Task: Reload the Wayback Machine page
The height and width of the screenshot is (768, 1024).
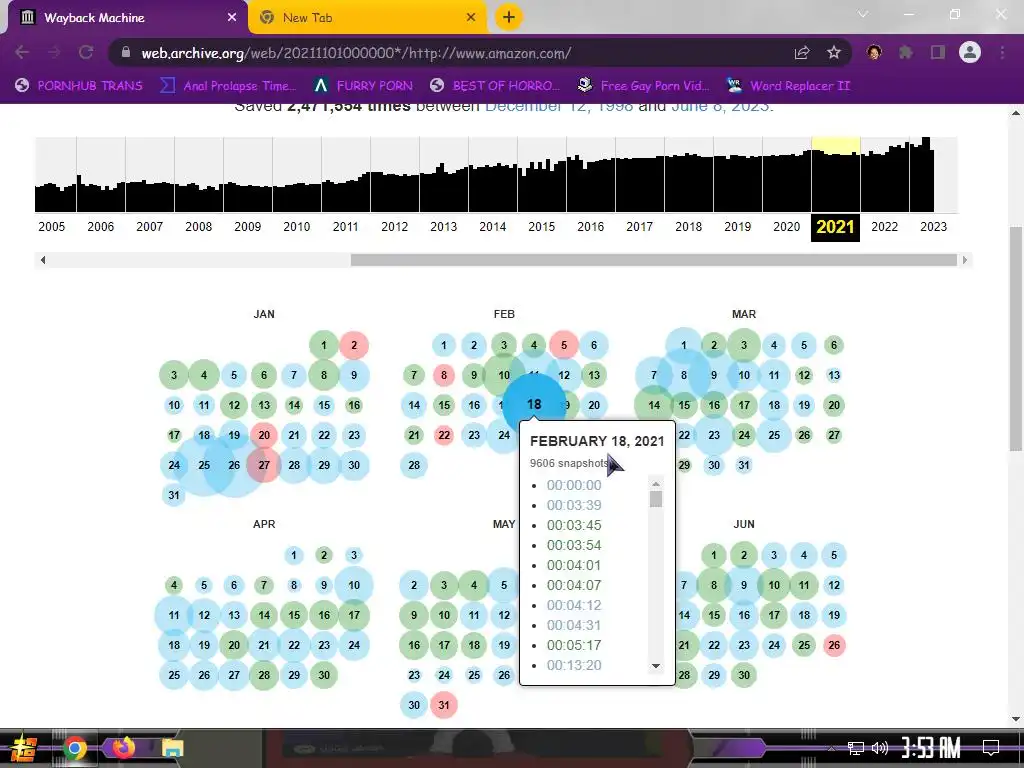Action: 86,52
